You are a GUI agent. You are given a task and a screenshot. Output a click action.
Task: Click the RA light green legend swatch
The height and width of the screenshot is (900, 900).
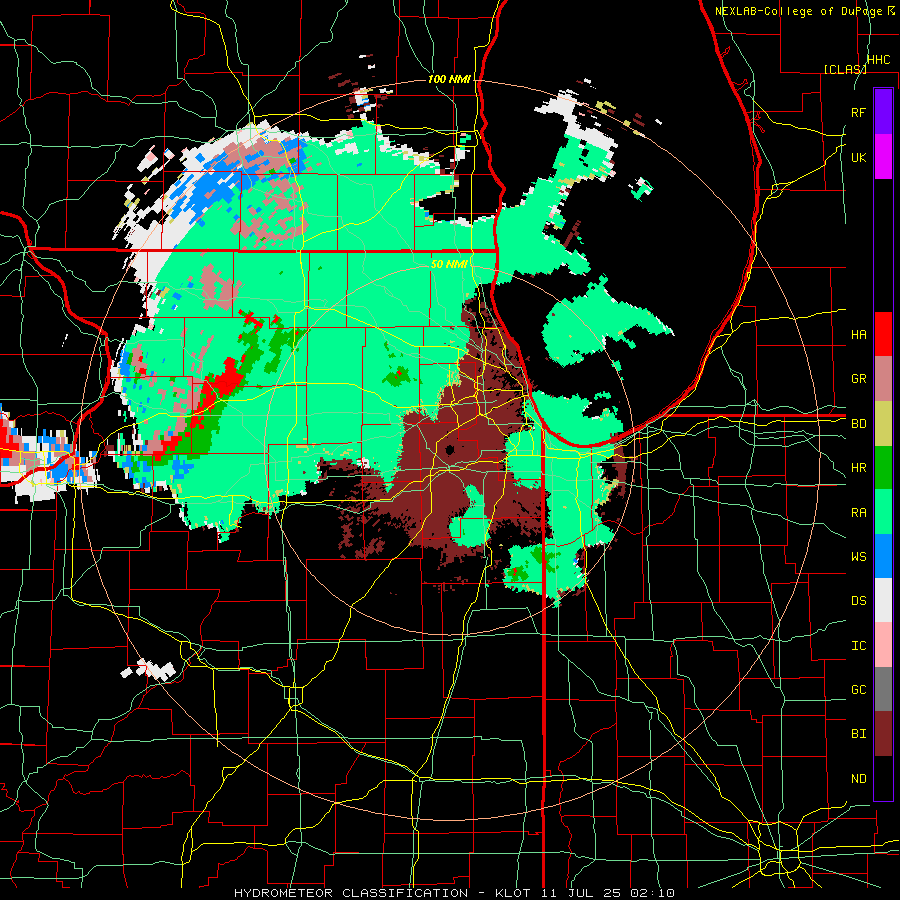[x=883, y=512]
